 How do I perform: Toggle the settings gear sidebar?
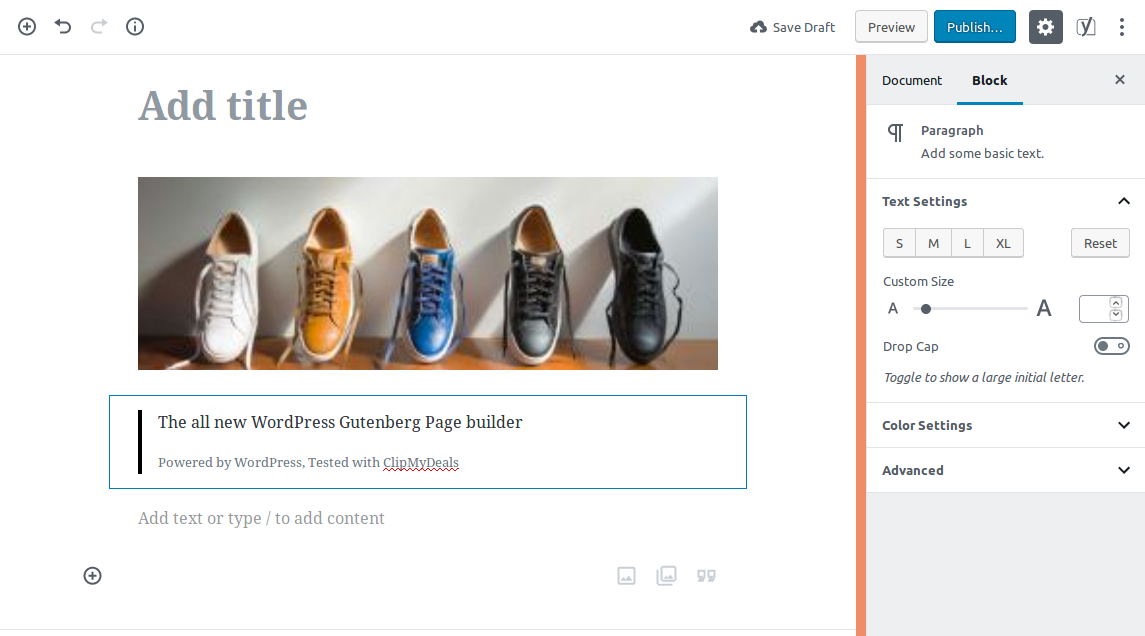click(x=1046, y=27)
